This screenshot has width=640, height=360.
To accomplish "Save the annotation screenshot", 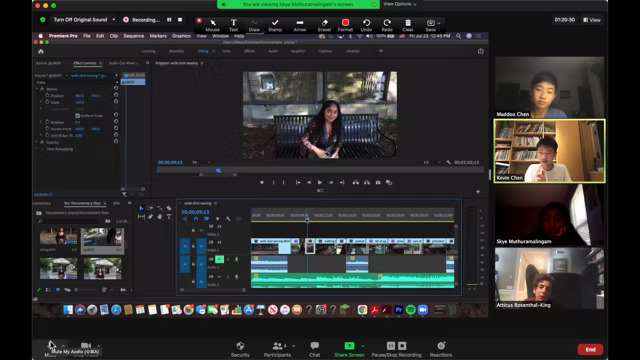I will coord(431,25).
